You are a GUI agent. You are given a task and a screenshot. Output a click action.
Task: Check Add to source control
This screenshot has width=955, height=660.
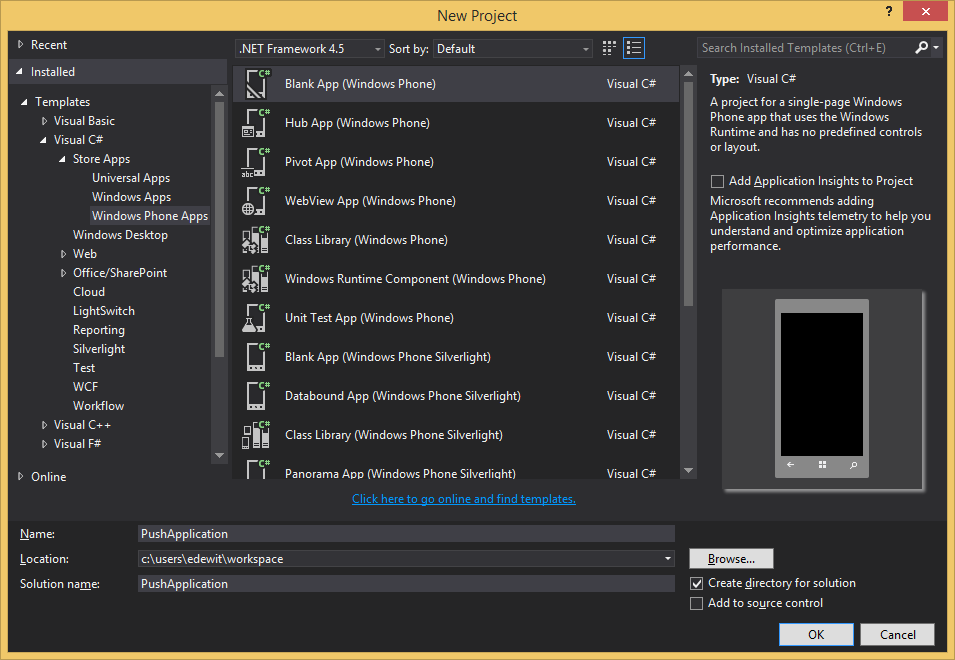pyautogui.click(x=697, y=603)
